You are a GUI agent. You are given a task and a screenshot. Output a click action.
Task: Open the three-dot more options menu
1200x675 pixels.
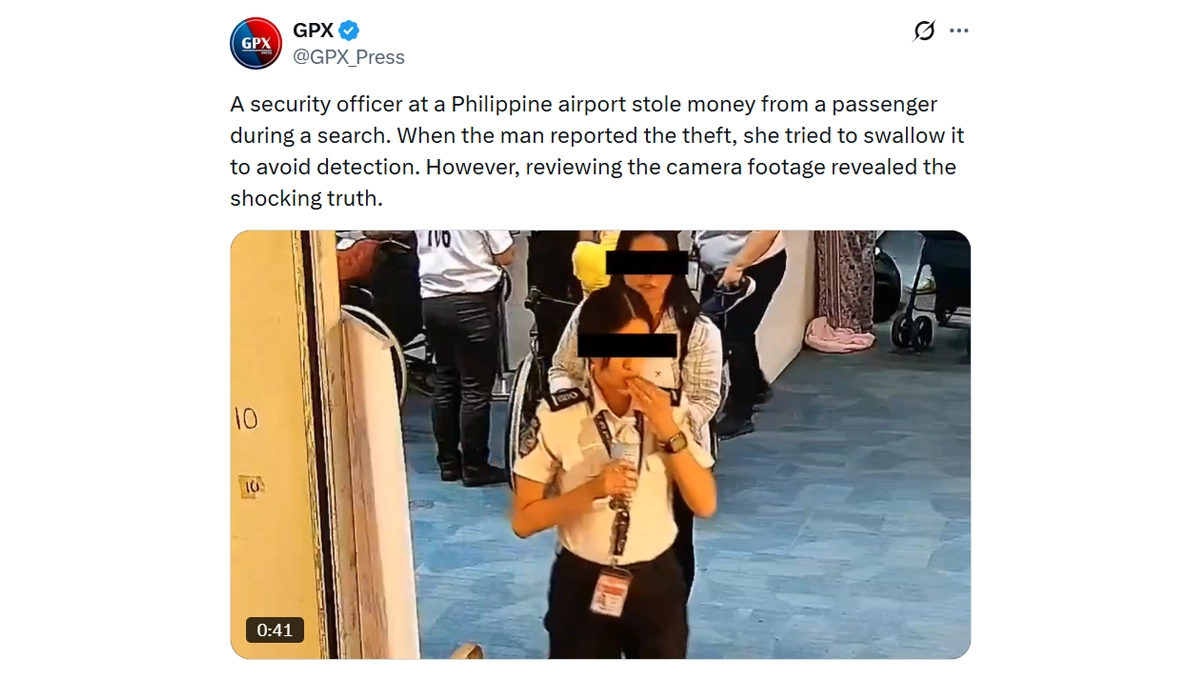click(x=959, y=31)
